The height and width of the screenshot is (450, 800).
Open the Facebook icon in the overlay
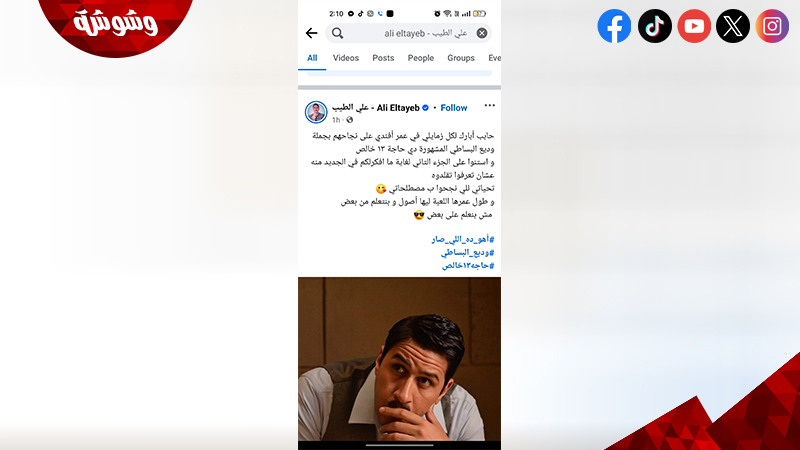(x=614, y=26)
